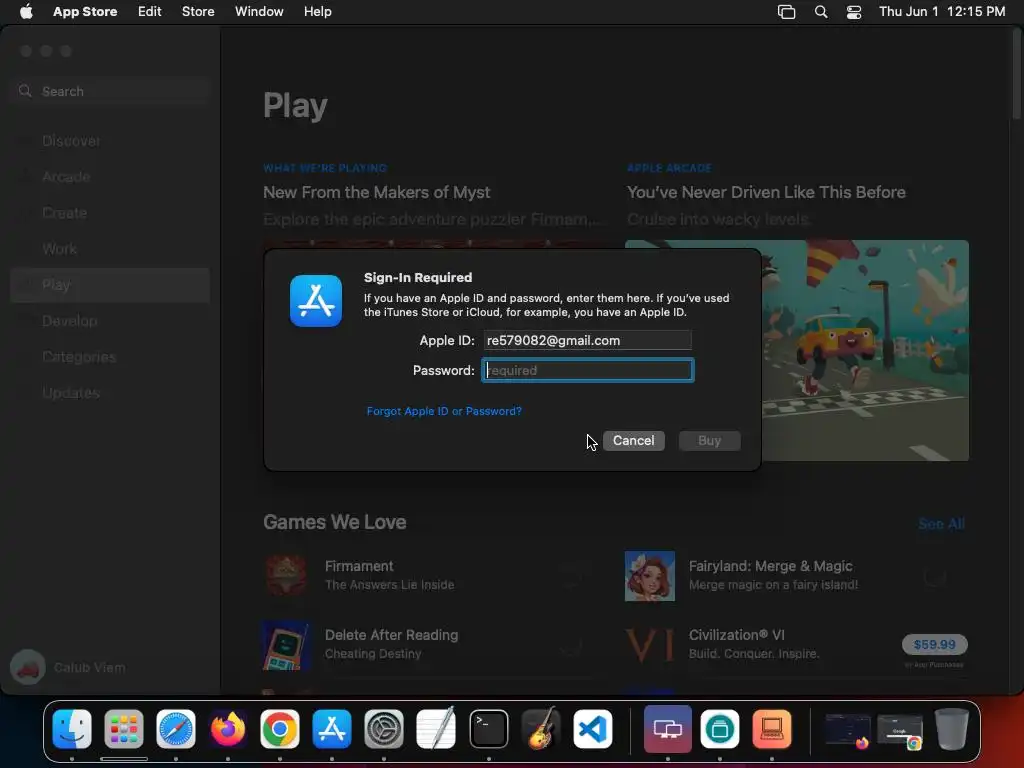Open Trash from the Dock
The image size is (1024, 768).
[952, 729]
